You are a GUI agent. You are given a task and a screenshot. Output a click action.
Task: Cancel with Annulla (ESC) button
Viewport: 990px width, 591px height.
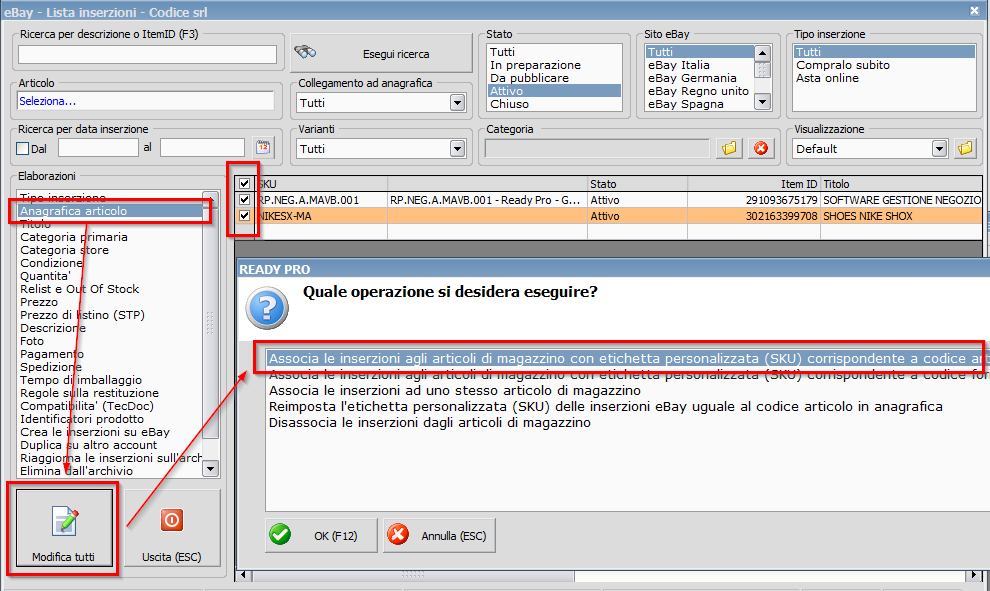(439, 535)
